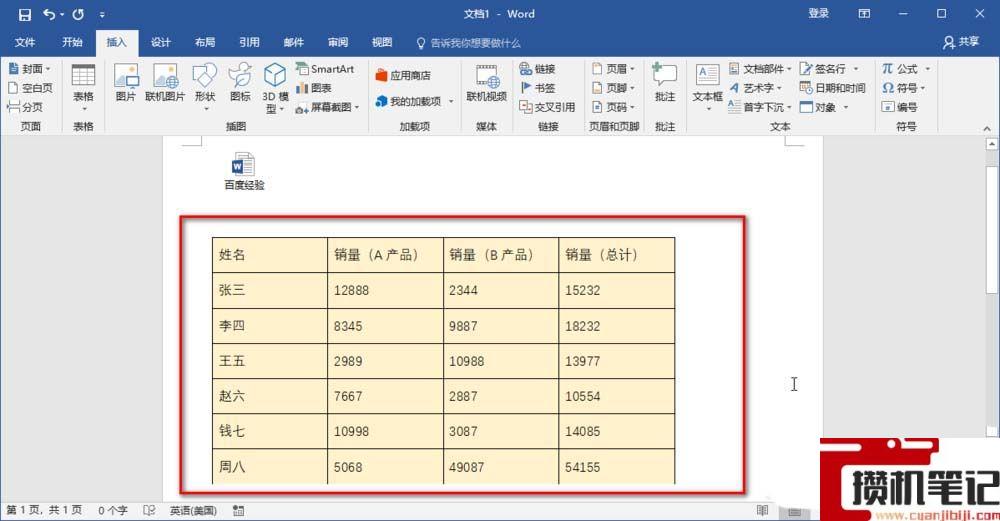Click the 联机视频 online video icon

[x=487, y=83]
